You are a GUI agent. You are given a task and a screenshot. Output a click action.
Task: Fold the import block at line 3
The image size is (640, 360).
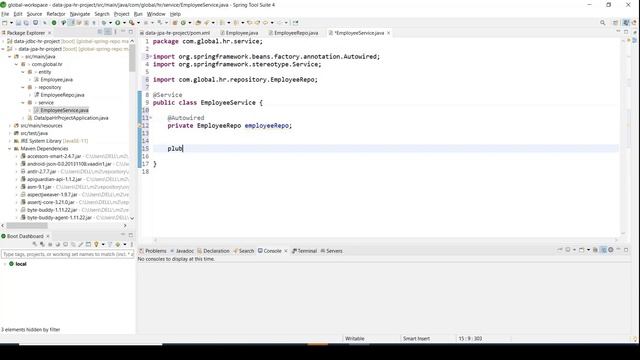click(x=150, y=56)
